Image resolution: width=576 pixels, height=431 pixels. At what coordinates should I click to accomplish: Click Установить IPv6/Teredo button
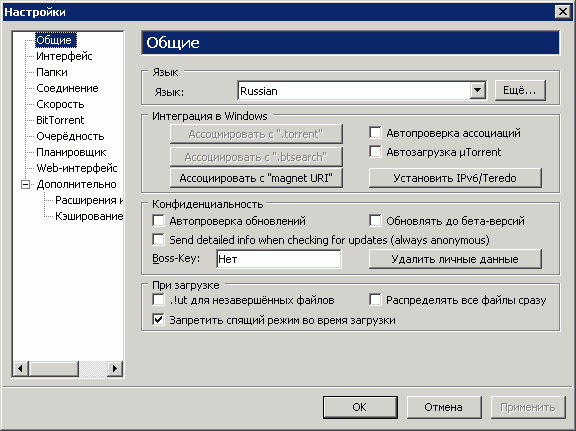click(x=455, y=178)
